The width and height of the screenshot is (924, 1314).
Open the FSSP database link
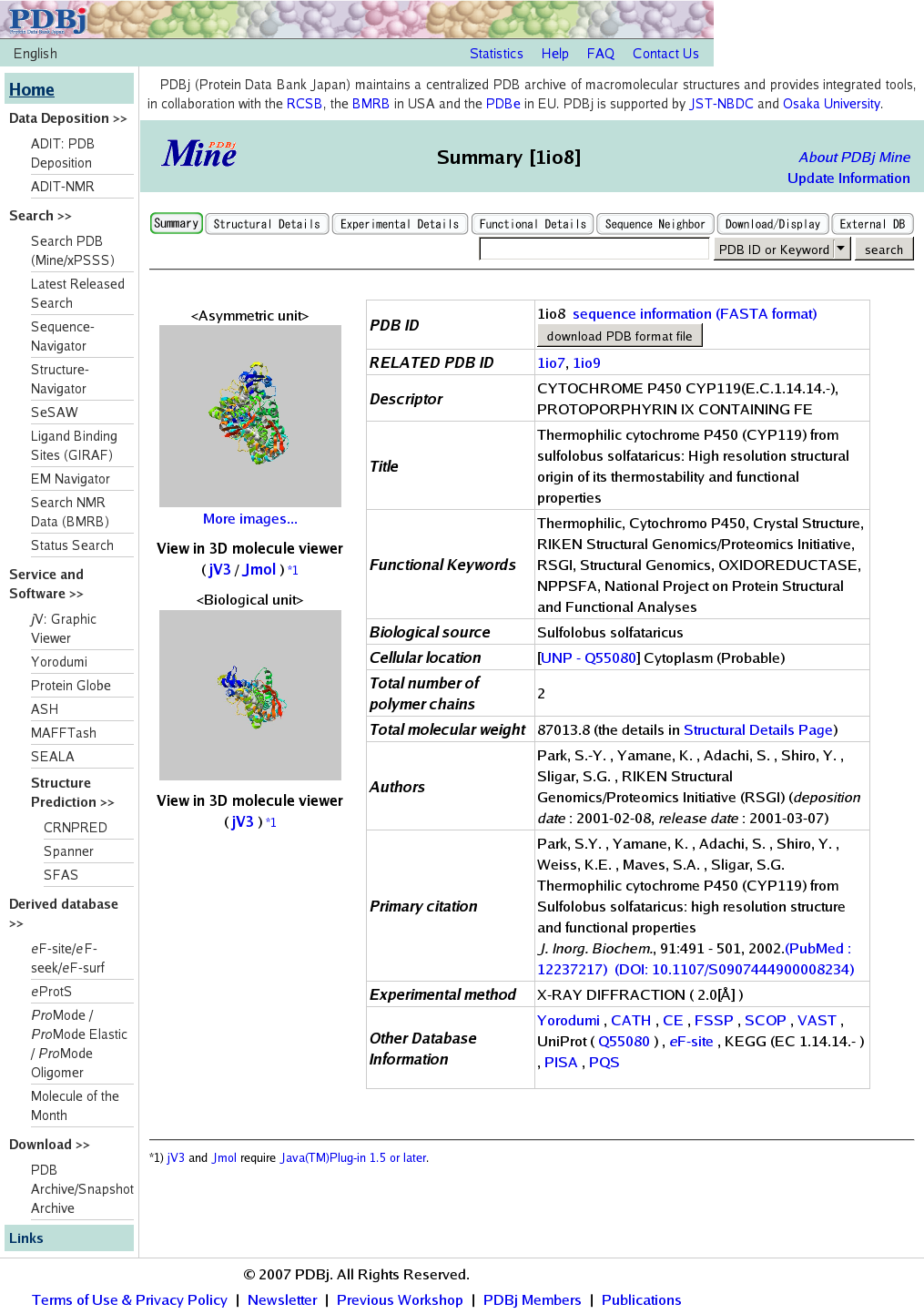pos(714,1021)
